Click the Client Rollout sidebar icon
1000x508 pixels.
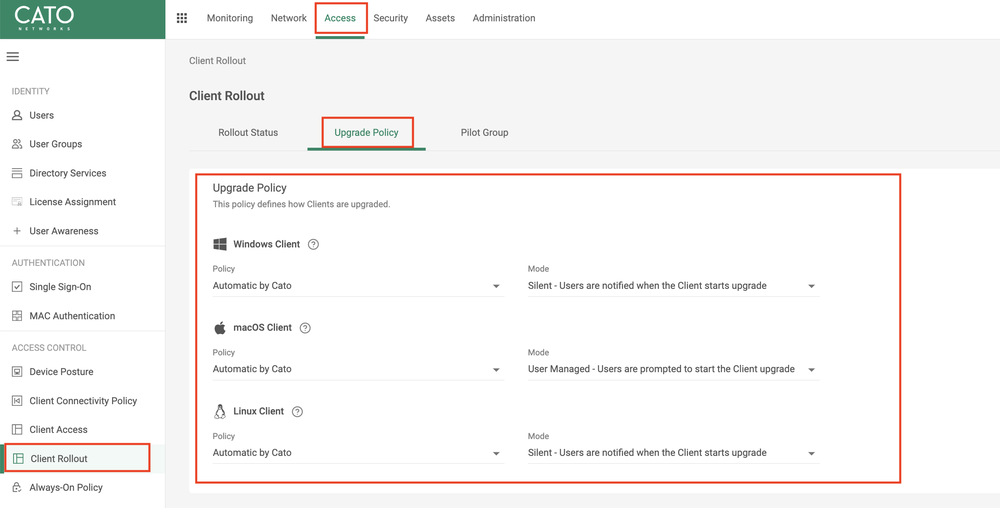point(18,459)
